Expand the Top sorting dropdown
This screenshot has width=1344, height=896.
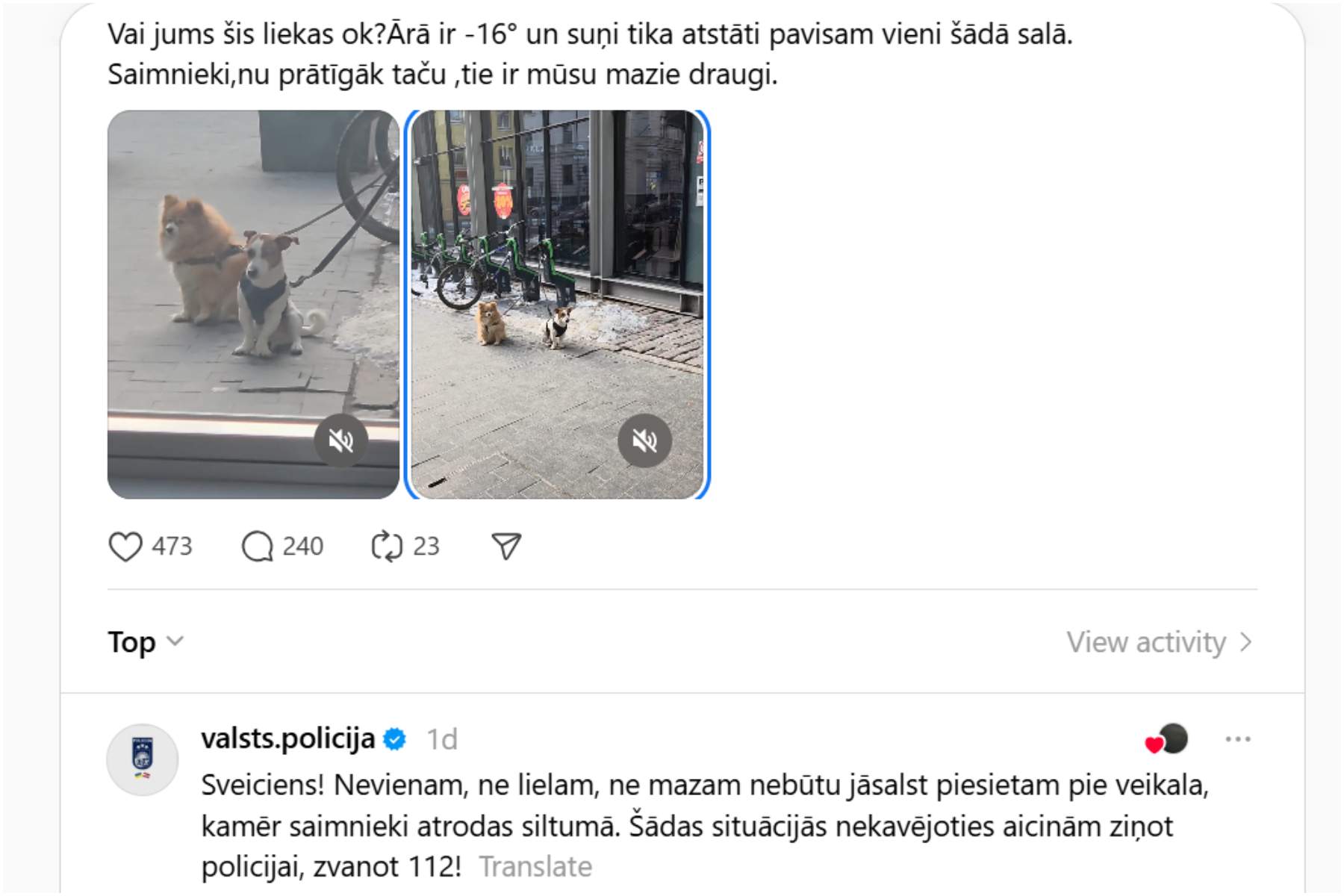(x=146, y=642)
